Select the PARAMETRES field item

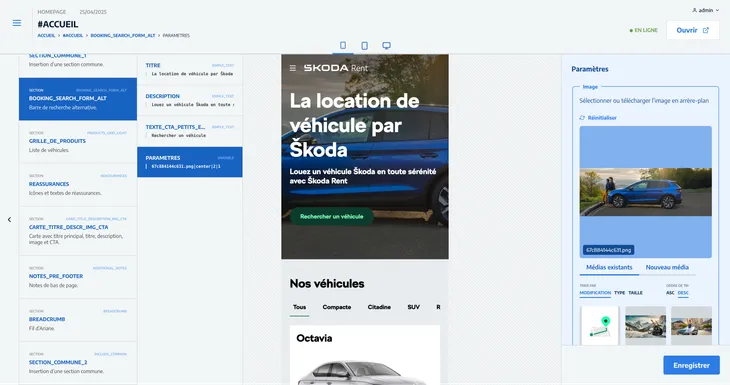coord(190,162)
